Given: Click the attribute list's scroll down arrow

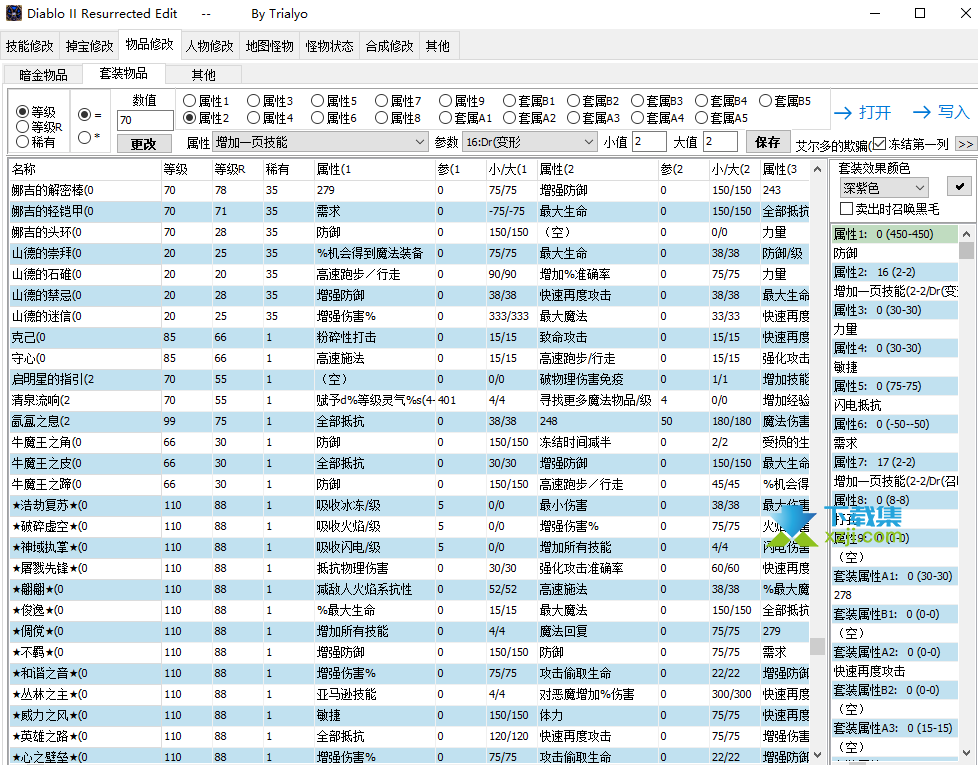Looking at the screenshot, I should click(966, 753).
